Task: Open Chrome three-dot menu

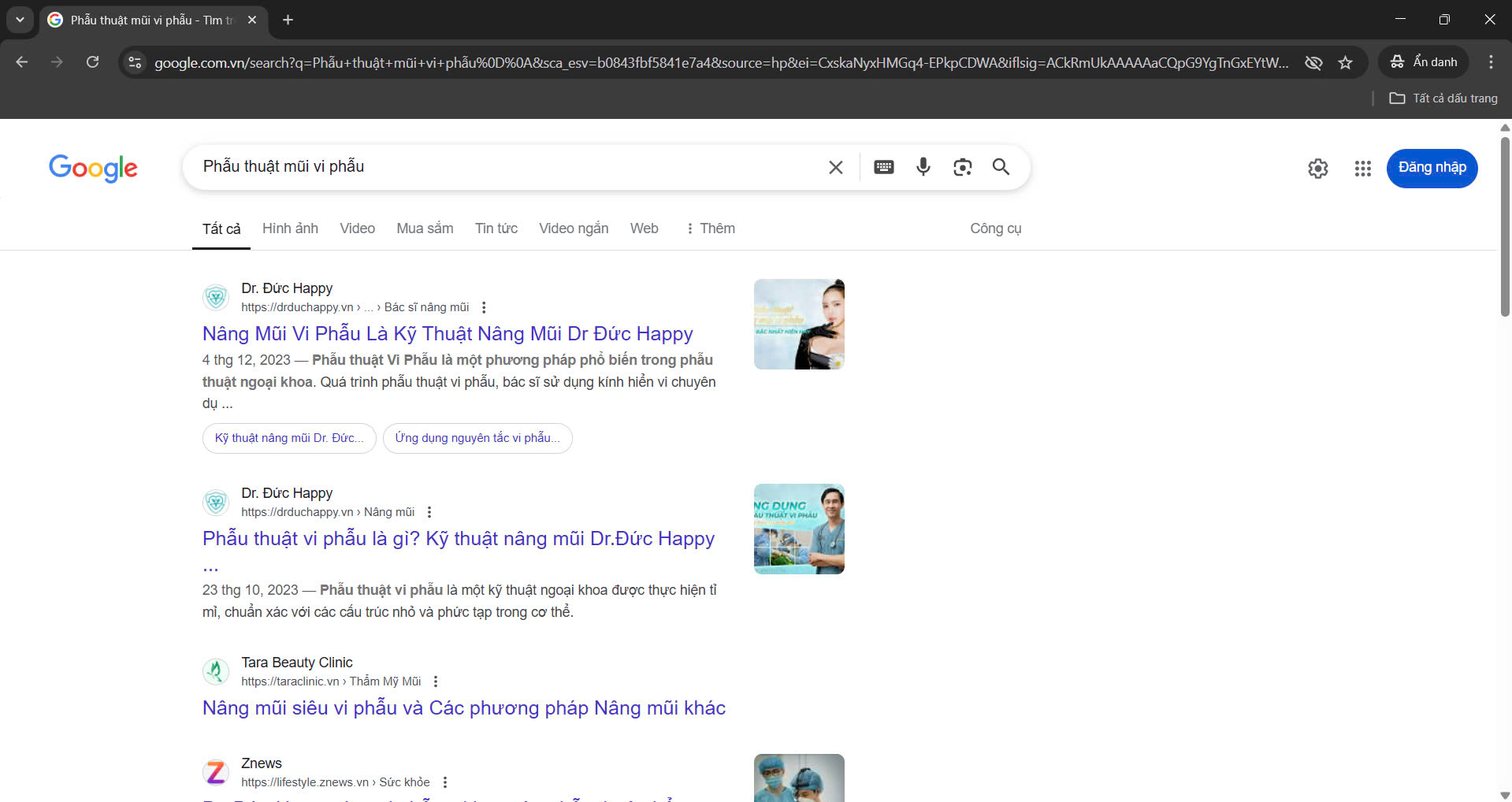Action: point(1491,62)
